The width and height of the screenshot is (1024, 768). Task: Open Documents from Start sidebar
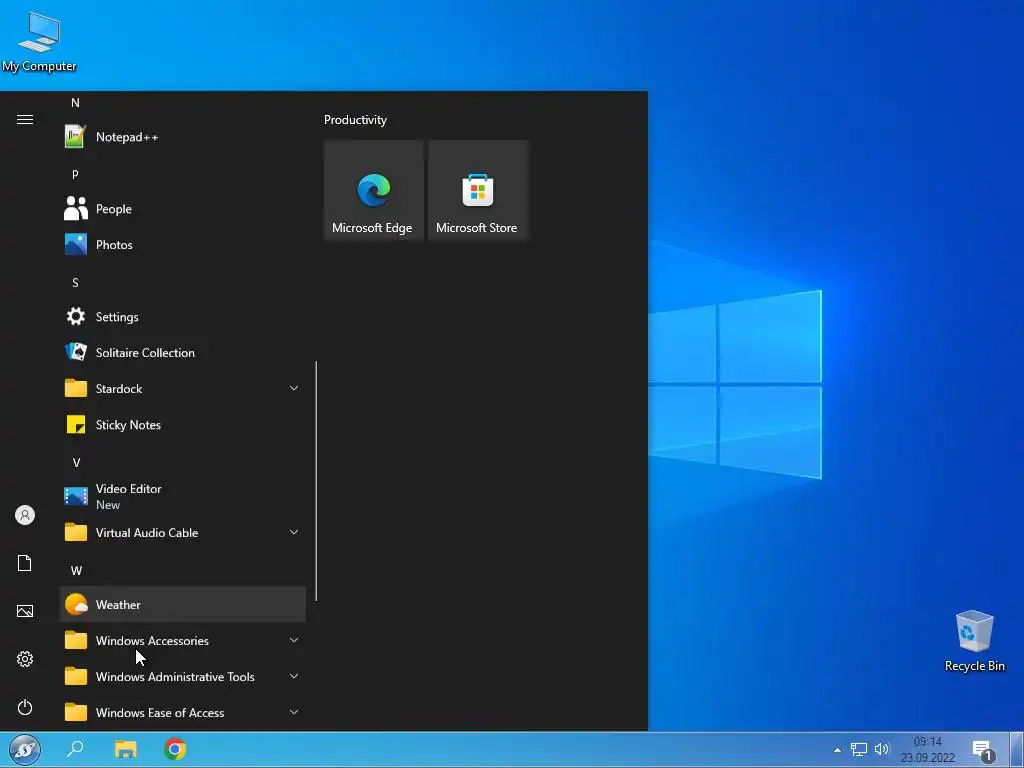tap(25, 563)
